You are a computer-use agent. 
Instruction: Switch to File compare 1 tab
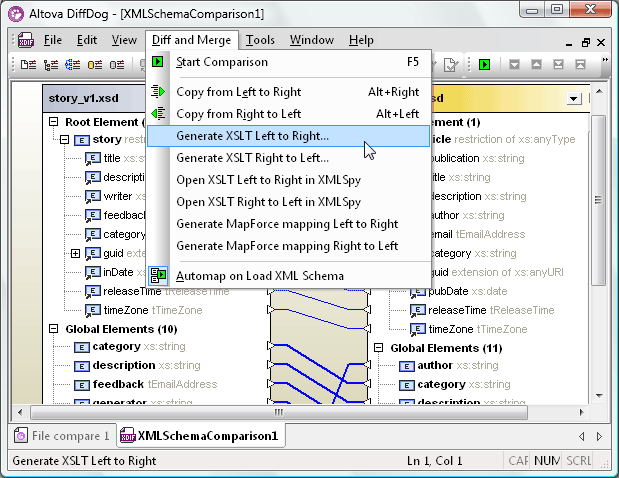click(63, 436)
